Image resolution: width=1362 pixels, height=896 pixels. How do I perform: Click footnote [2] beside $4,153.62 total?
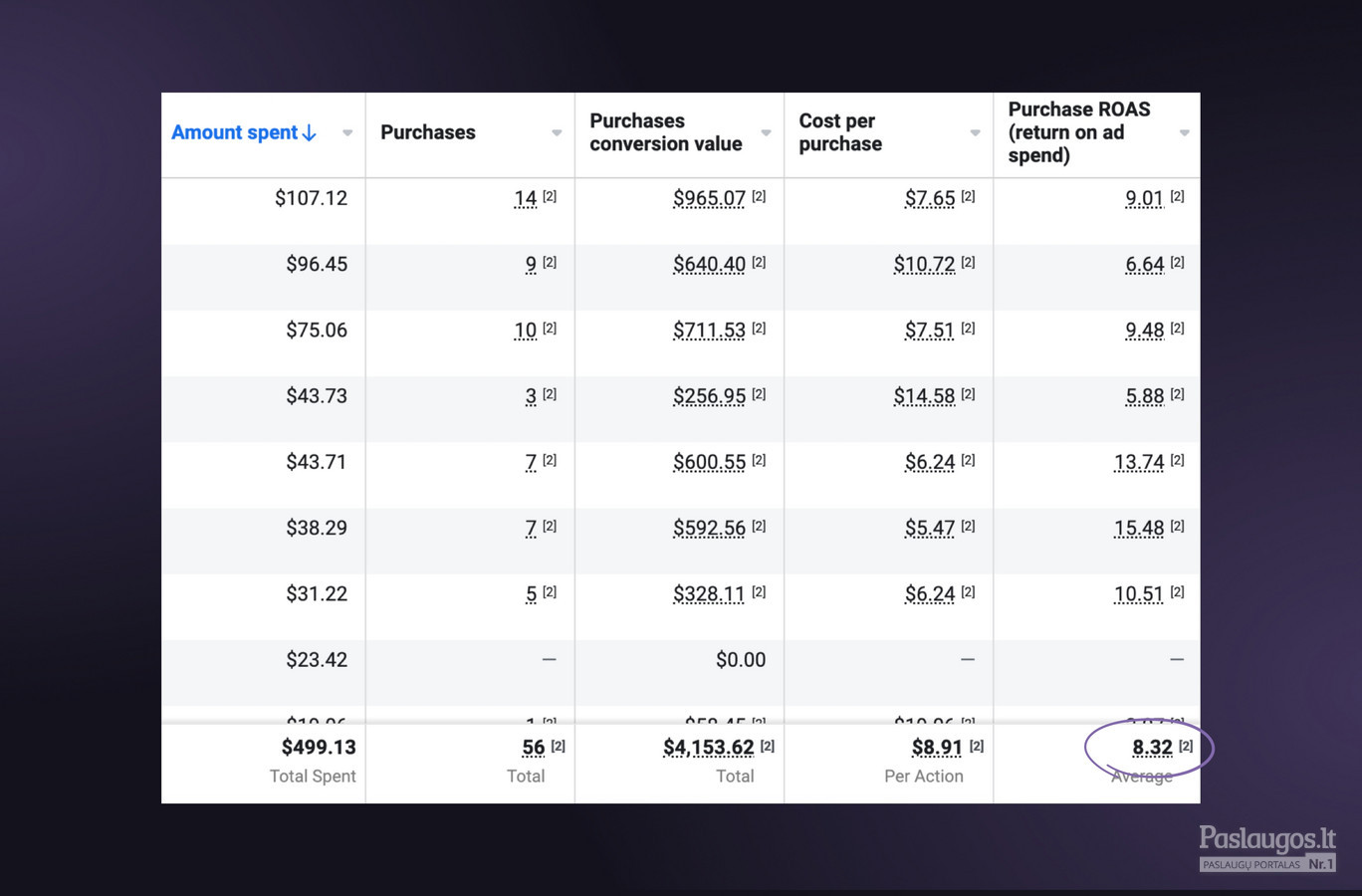click(768, 746)
